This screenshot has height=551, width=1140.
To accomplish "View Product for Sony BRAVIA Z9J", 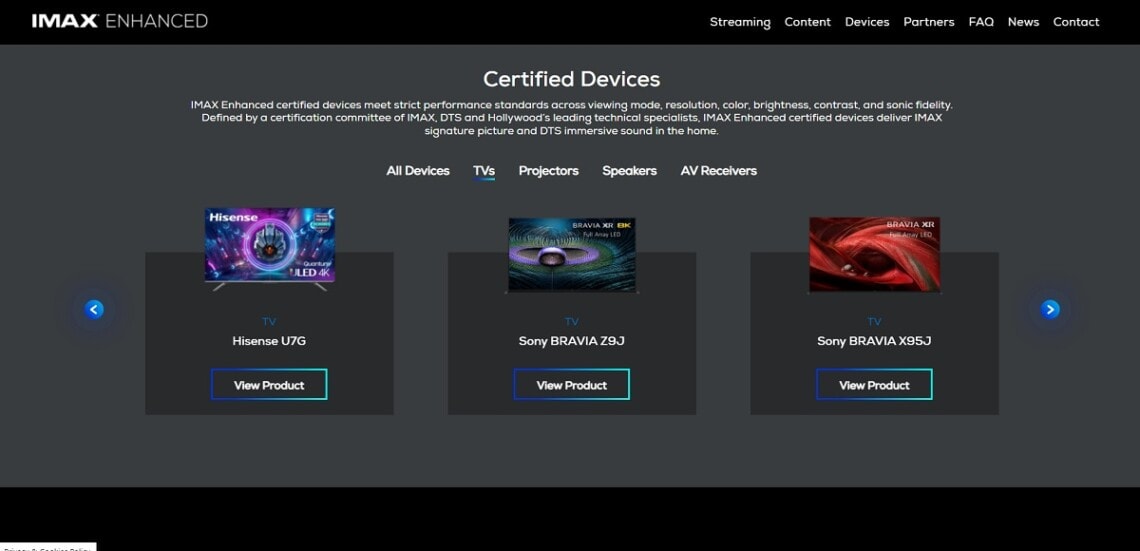I will [x=571, y=385].
